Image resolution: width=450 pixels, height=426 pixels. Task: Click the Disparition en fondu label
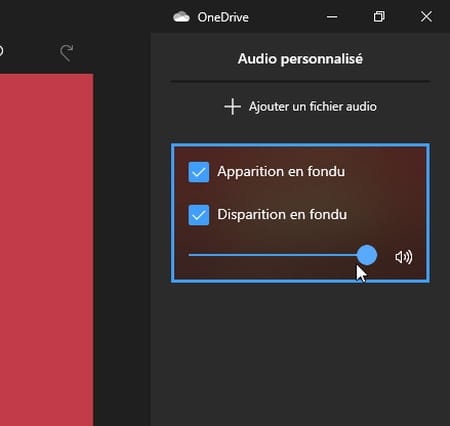click(282, 214)
